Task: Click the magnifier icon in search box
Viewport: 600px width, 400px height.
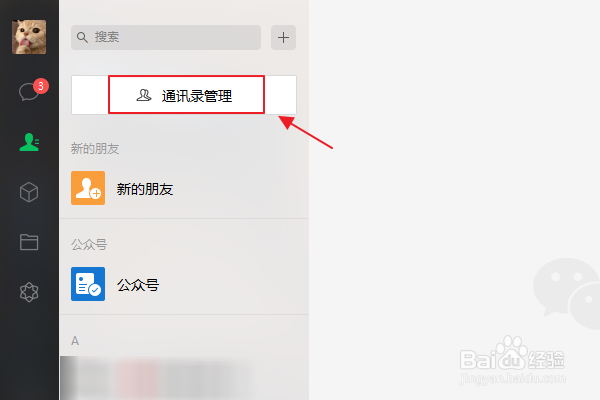Action: point(82,38)
